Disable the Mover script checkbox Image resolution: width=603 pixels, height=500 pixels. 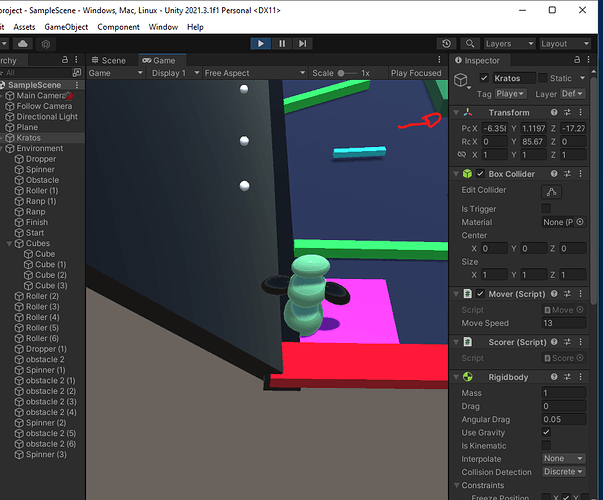(x=480, y=294)
